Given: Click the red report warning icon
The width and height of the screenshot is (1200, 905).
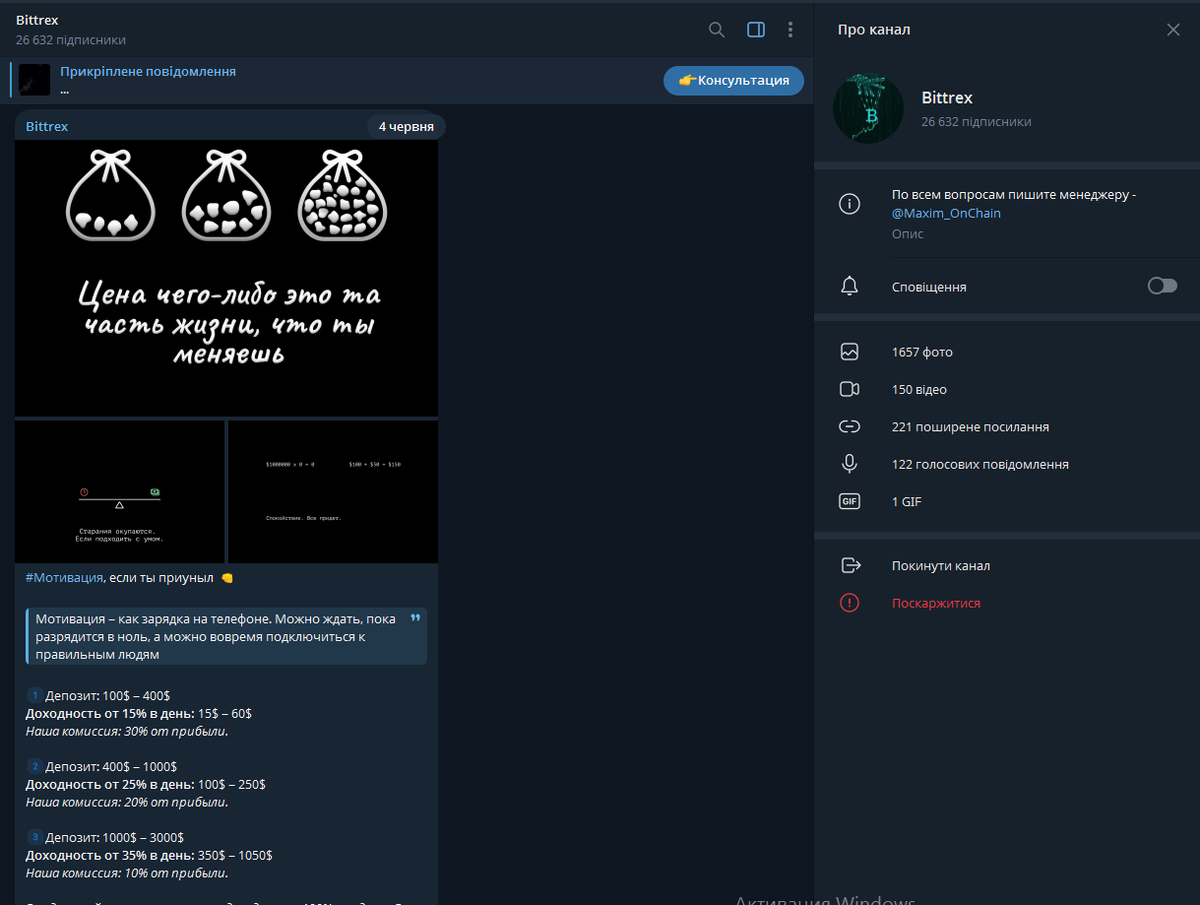Looking at the screenshot, I should (x=849, y=603).
